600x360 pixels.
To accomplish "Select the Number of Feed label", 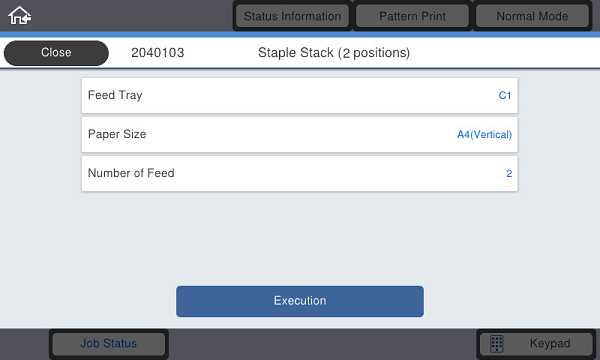I will (131, 173).
